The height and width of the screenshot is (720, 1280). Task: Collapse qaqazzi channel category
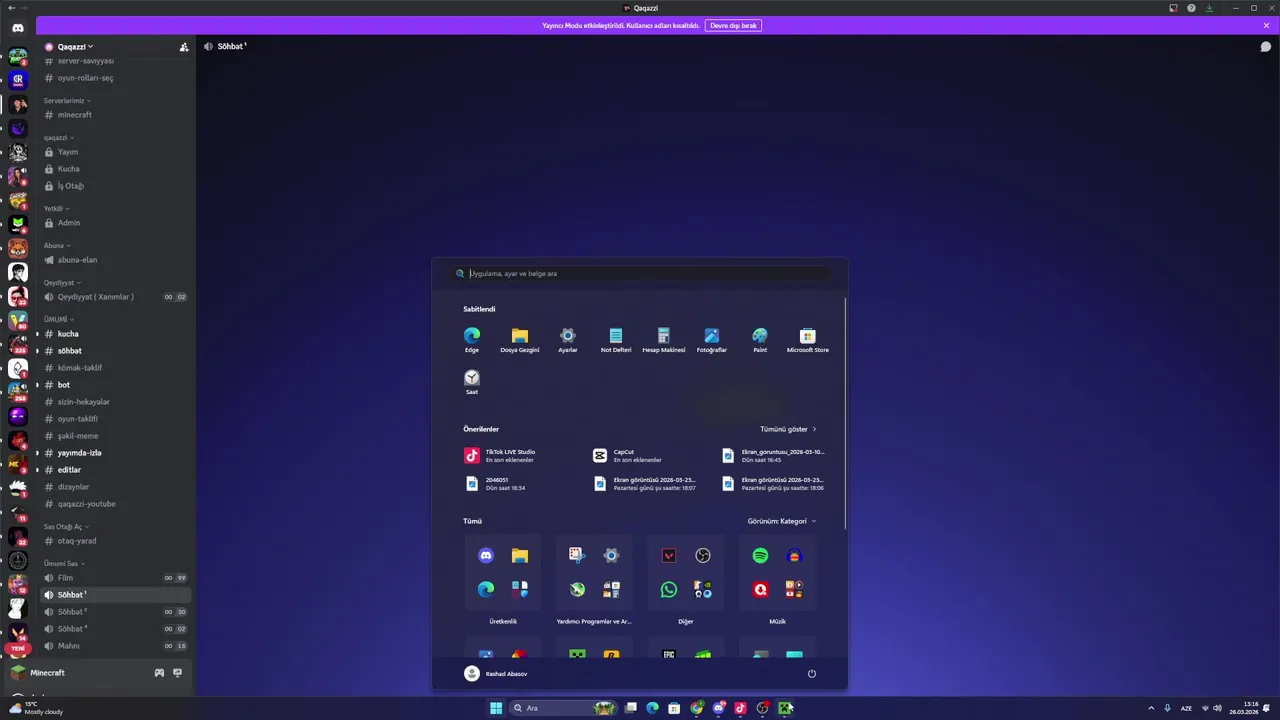[58, 137]
